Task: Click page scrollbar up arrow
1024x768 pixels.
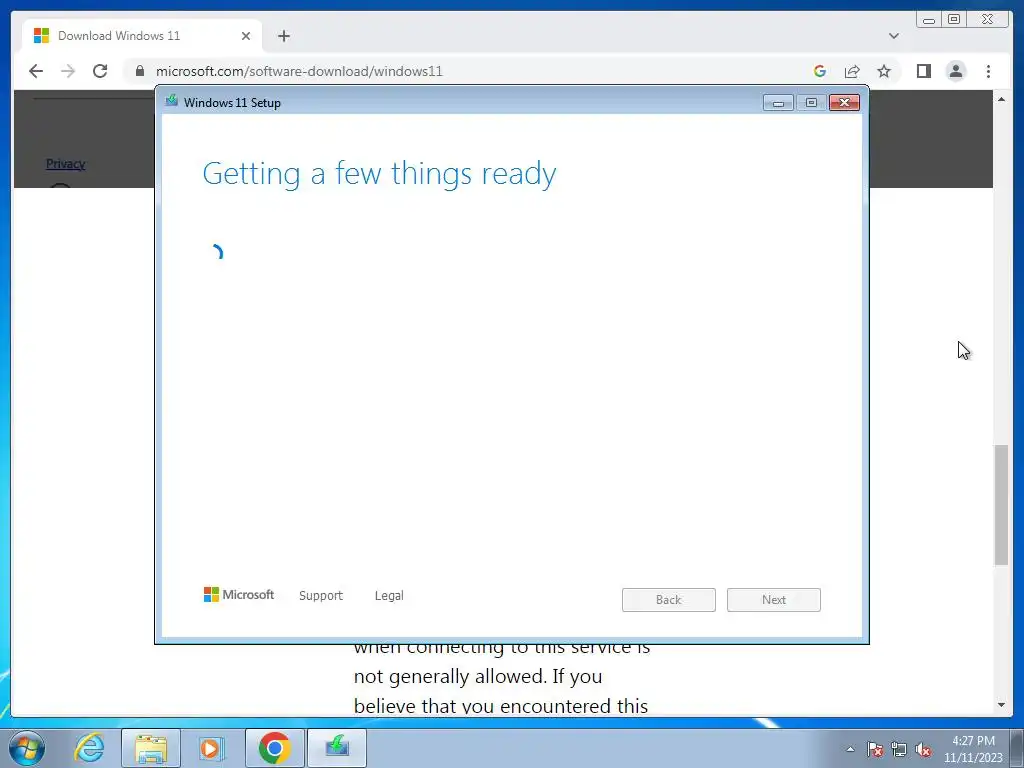Action: coord(1001,99)
